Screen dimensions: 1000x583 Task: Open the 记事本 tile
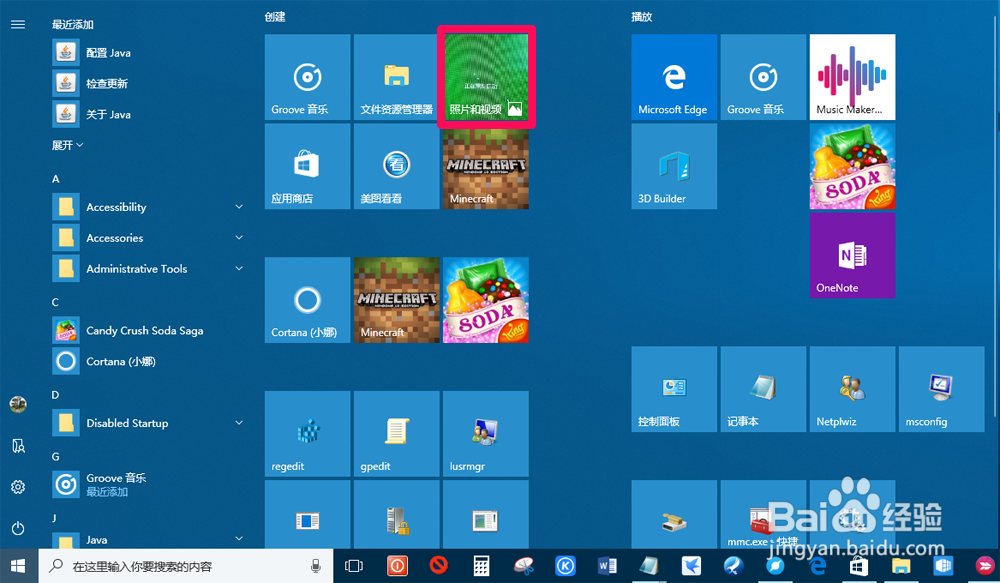763,390
